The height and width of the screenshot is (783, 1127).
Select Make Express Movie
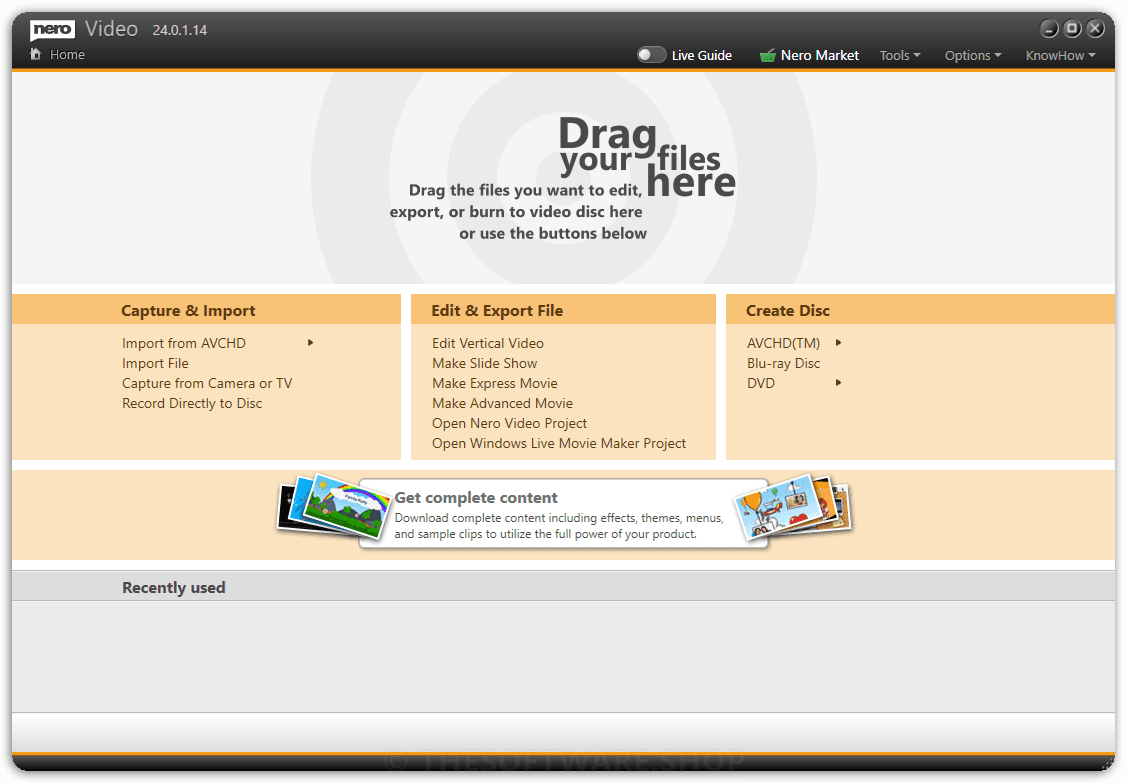tap(494, 383)
